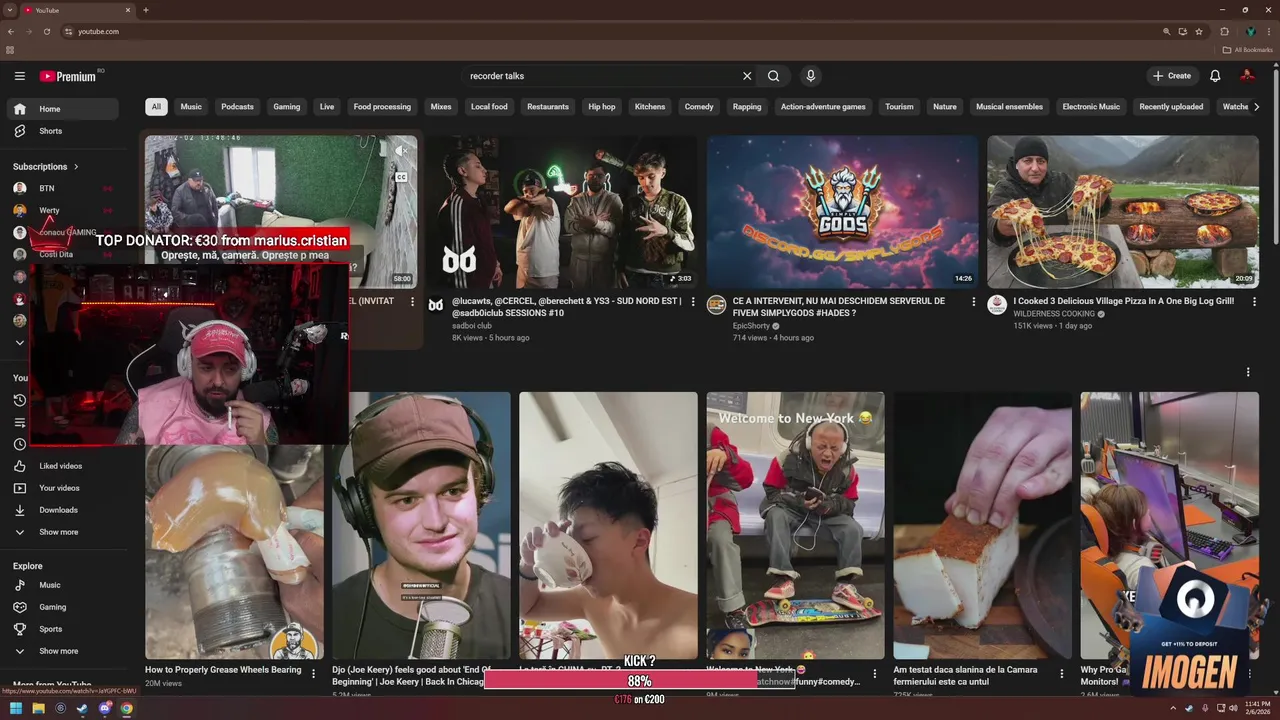
Task: Open options for Shorts shelf
Action: tap(1248, 372)
